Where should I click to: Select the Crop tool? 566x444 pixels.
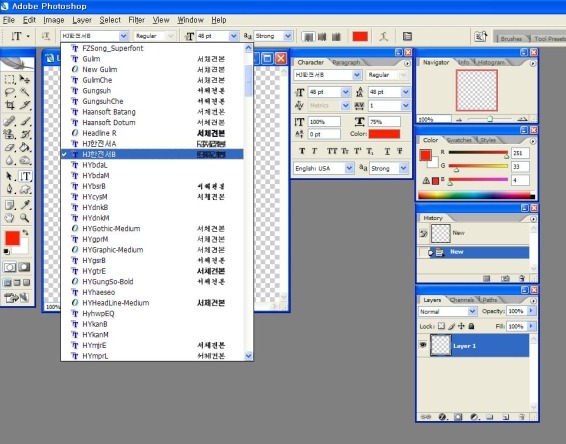point(9,105)
